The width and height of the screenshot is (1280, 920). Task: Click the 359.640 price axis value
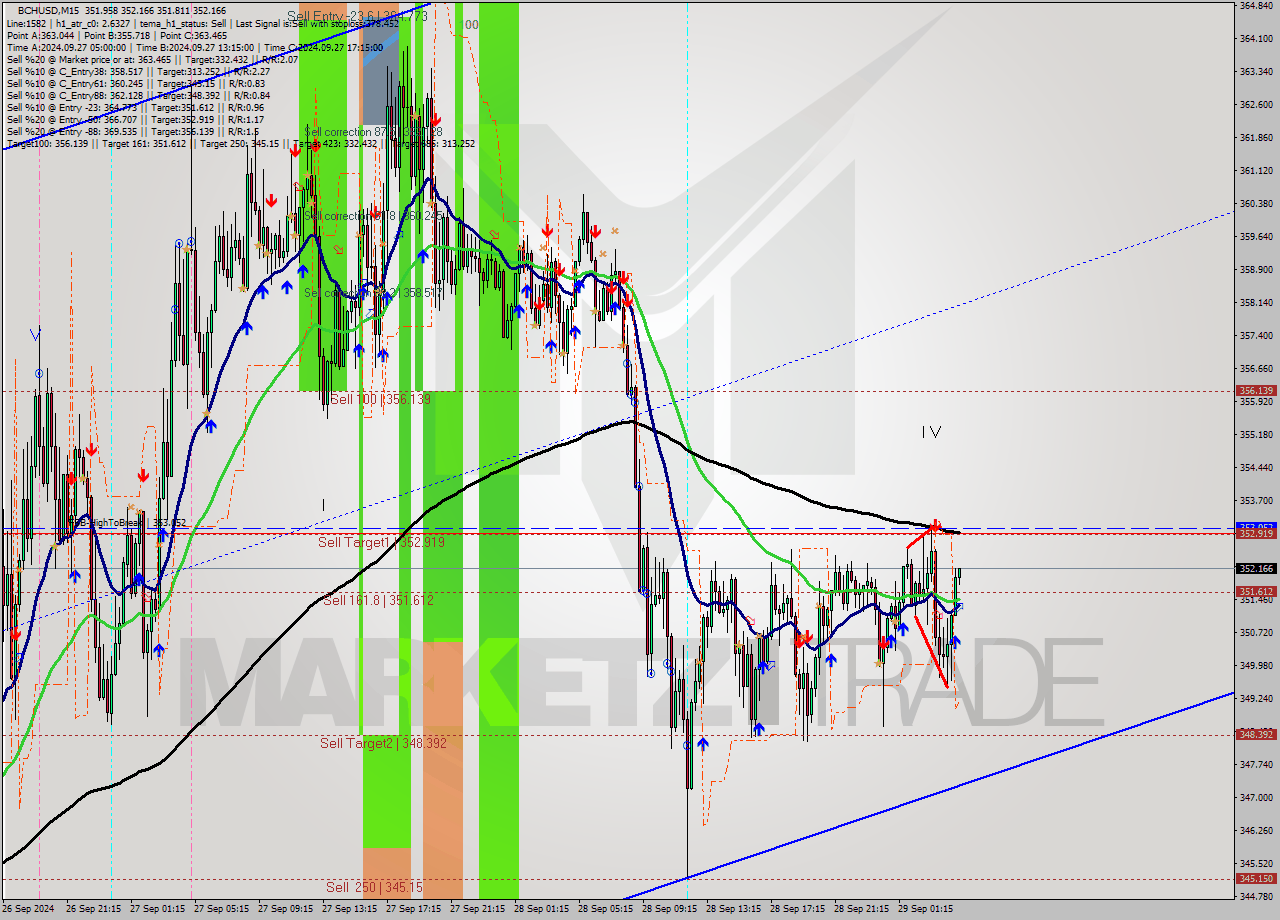[x=1256, y=236]
